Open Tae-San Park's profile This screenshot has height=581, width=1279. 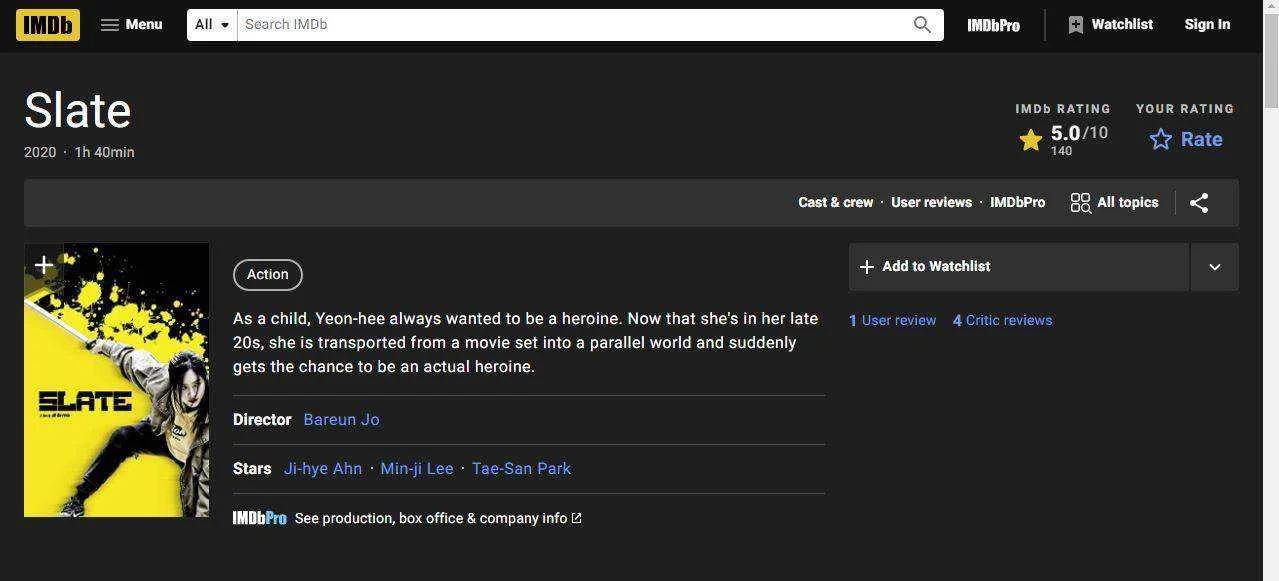[521, 469]
